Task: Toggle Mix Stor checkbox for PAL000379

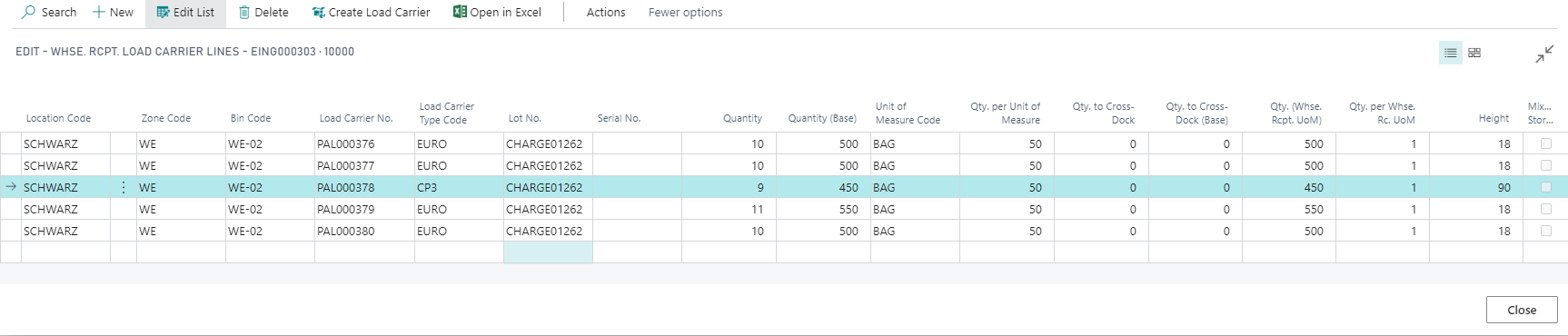Action: pos(1545,209)
